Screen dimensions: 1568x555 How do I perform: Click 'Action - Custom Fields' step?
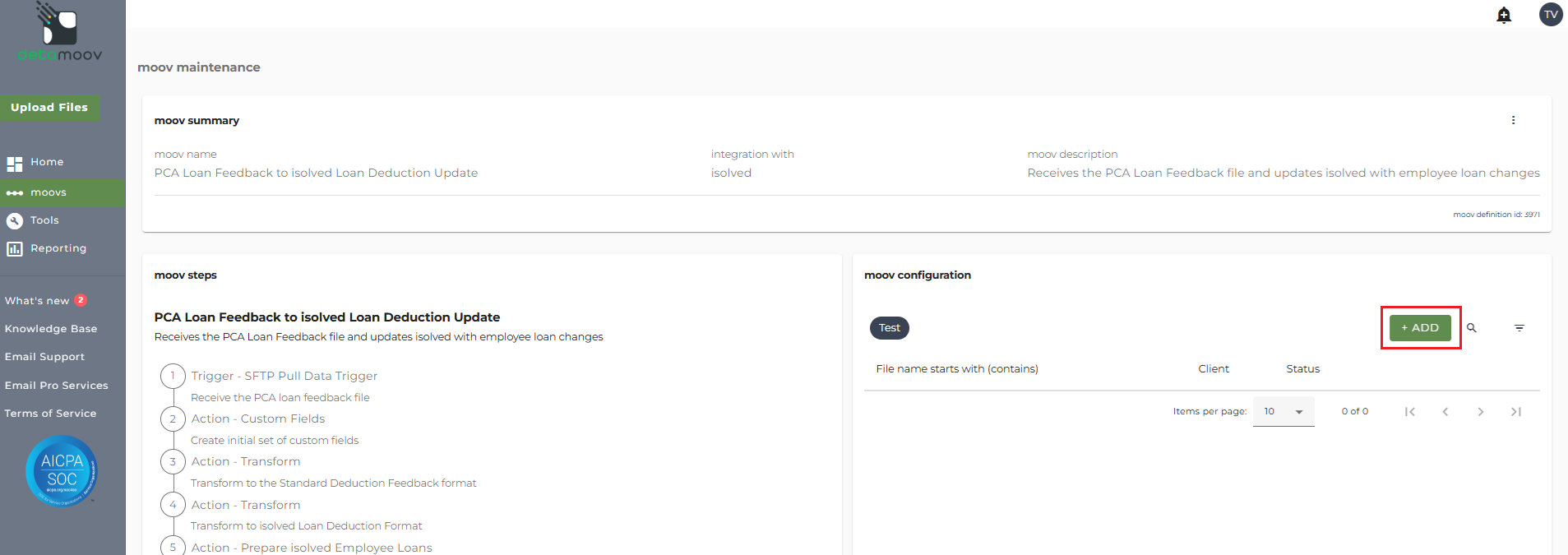click(x=258, y=419)
